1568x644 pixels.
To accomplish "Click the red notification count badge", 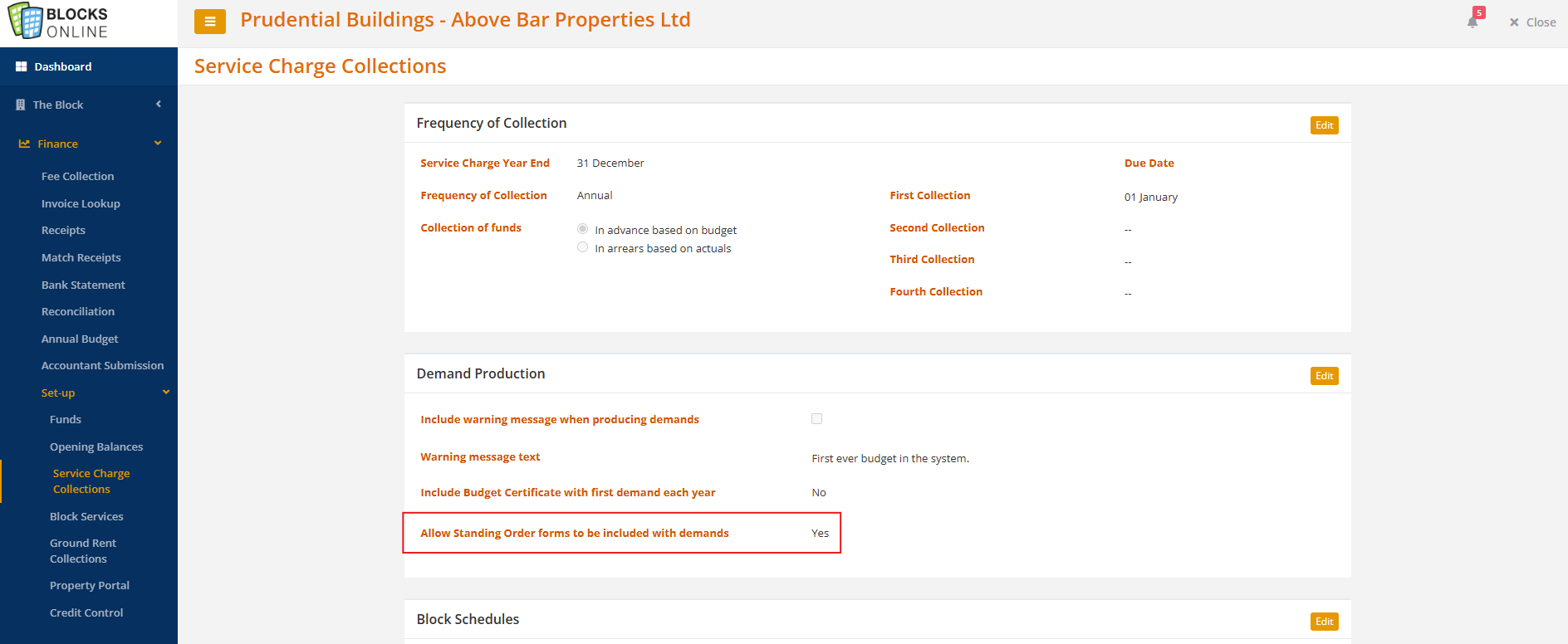I will click(1479, 12).
